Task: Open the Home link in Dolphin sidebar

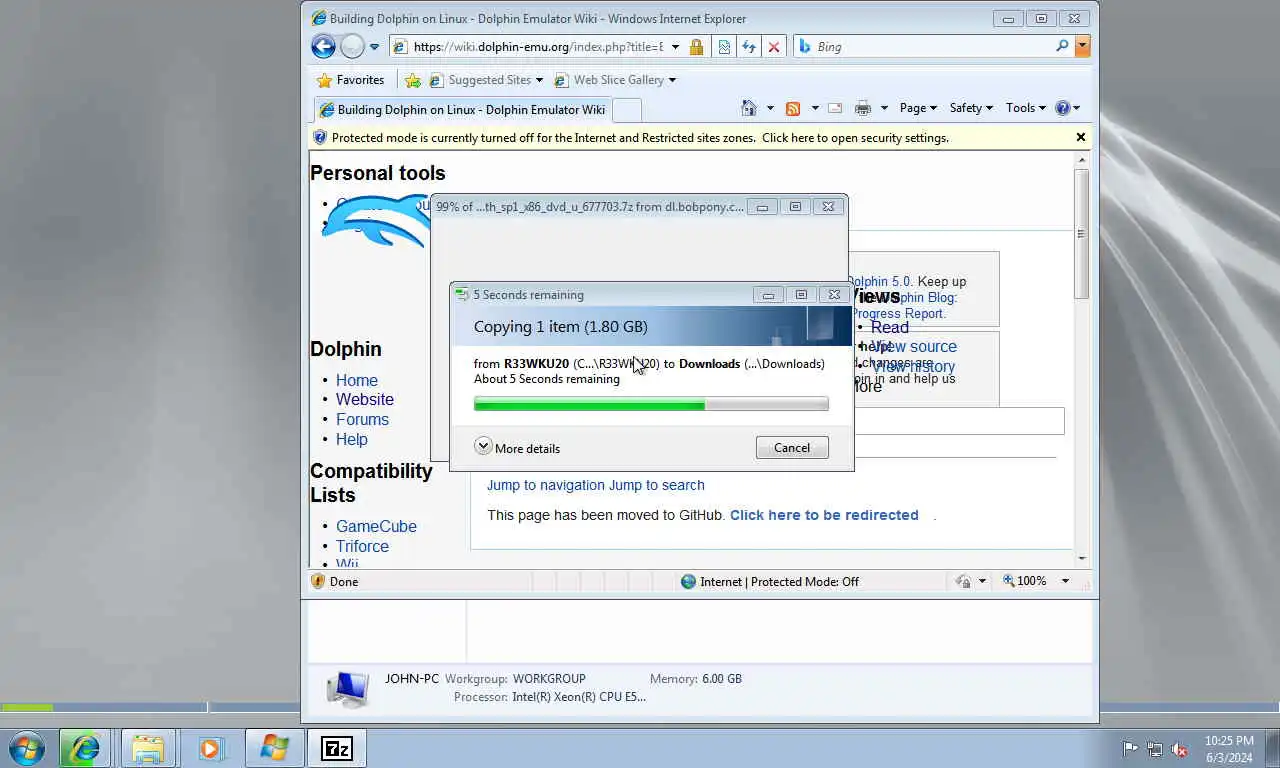Action: (357, 380)
